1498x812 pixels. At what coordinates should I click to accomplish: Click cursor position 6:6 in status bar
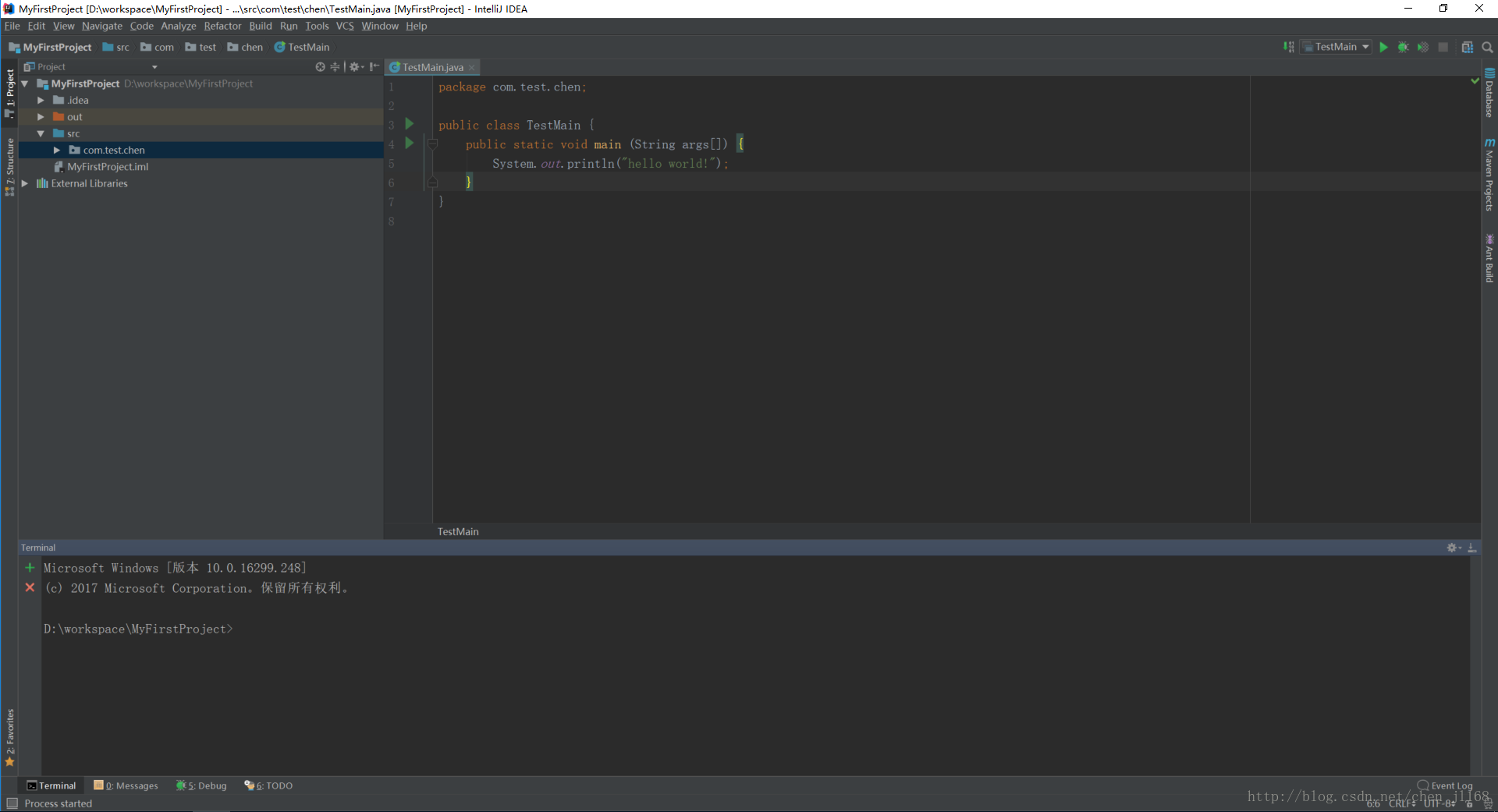pos(1372,803)
